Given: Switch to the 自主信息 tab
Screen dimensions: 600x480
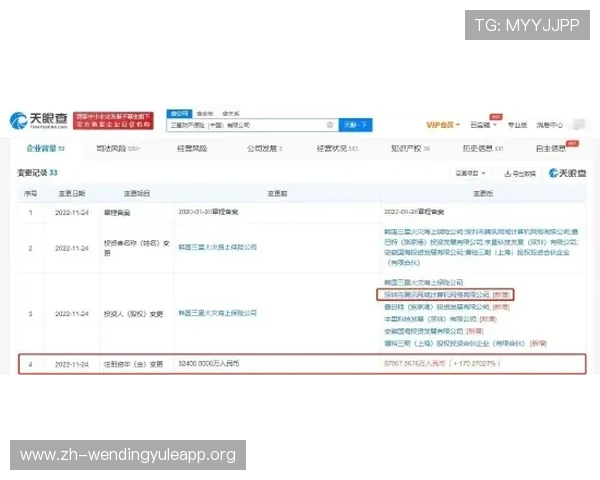Looking at the screenshot, I should pos(551,149).
